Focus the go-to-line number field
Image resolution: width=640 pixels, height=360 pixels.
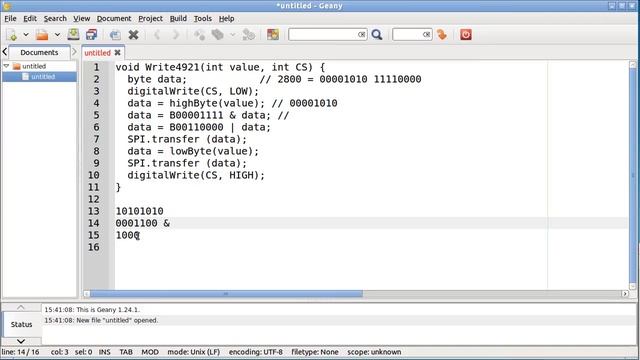407,35
